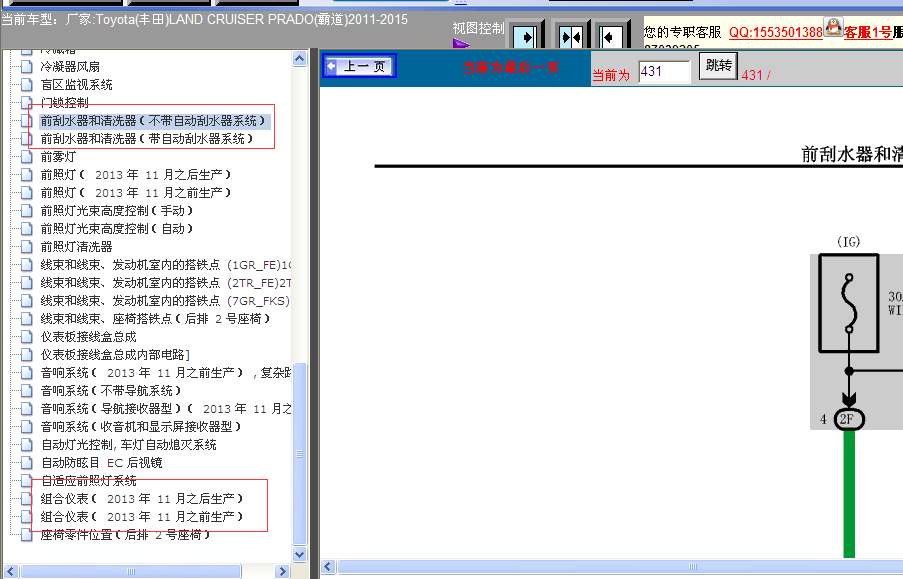
Task: Select 仪表板接线盒总成内部电路 tree item
Action: click(115, 355)
